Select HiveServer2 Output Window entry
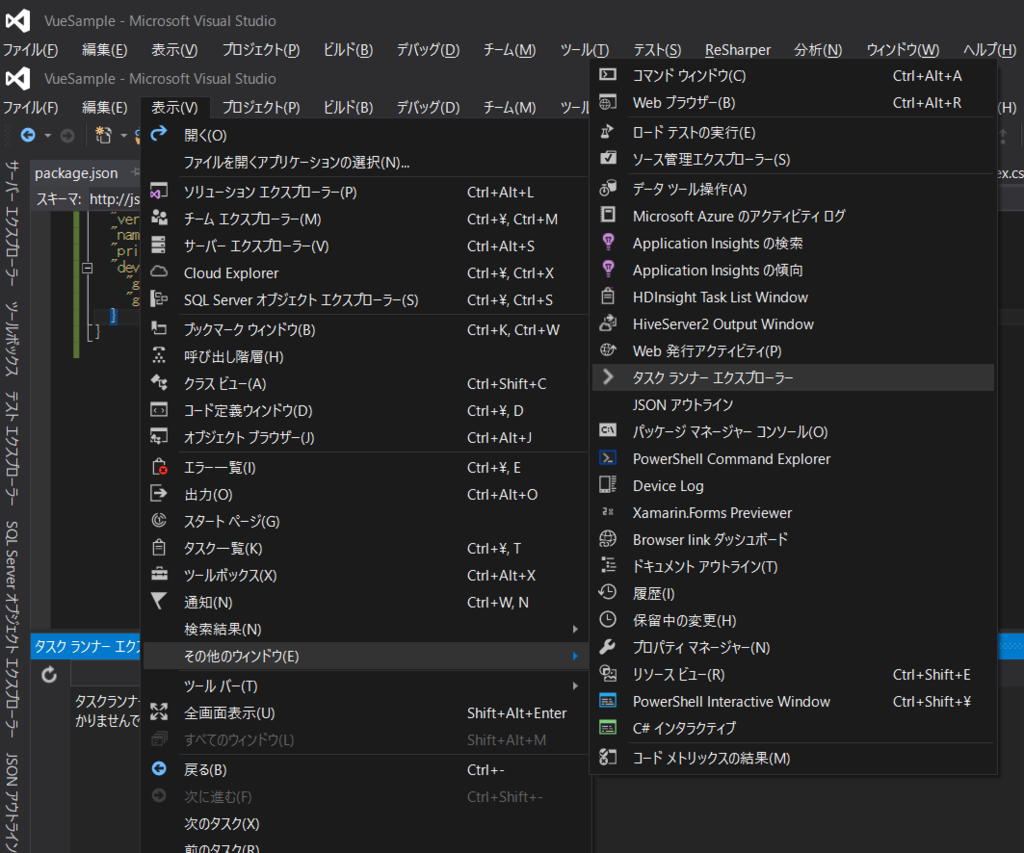This screenshot has height=853, width=1024. (793, 324)
